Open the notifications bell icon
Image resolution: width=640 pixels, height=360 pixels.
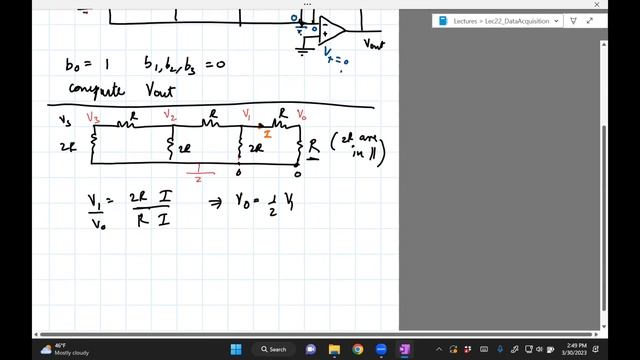click(x=596, y=349)
